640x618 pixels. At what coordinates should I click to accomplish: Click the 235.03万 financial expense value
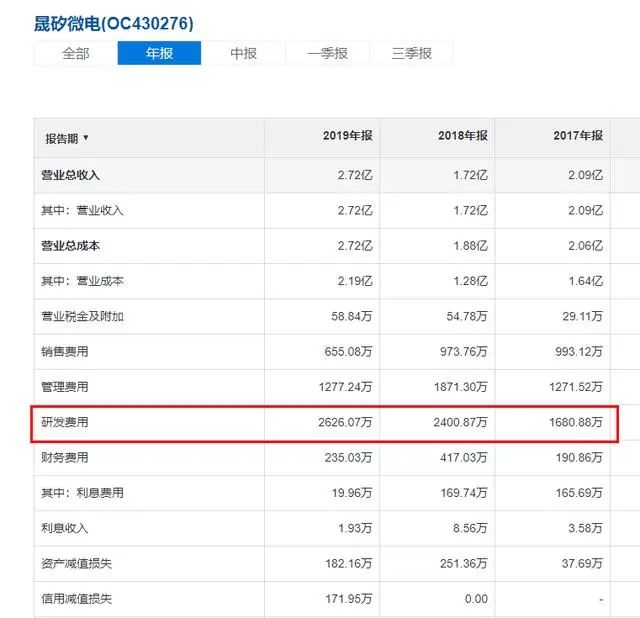click(349, 457)
